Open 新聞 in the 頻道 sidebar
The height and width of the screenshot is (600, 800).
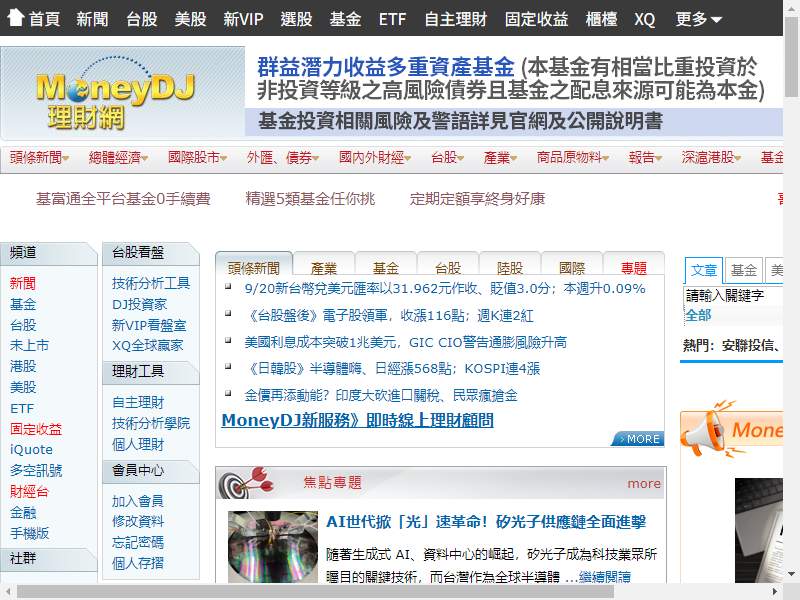(23, 283)
